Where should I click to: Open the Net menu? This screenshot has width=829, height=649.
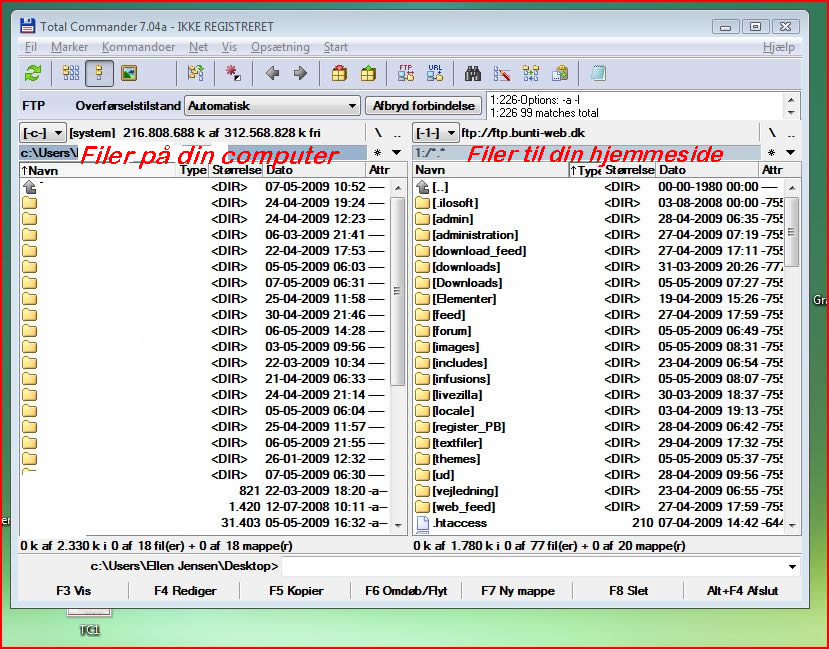[198, 47]
